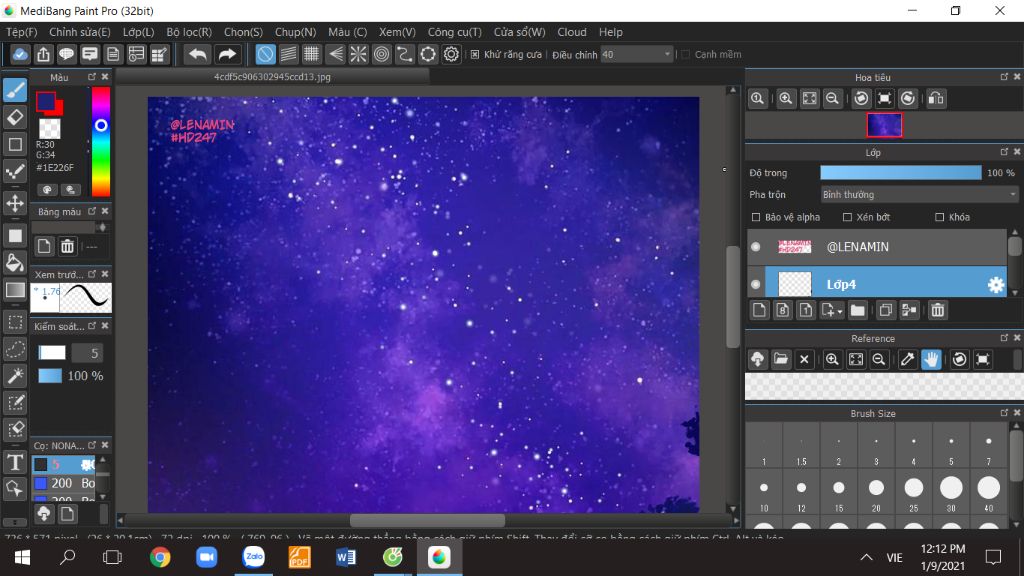Select brush size 25 preset
This screenshot has width=1024, height=576.
914,494
